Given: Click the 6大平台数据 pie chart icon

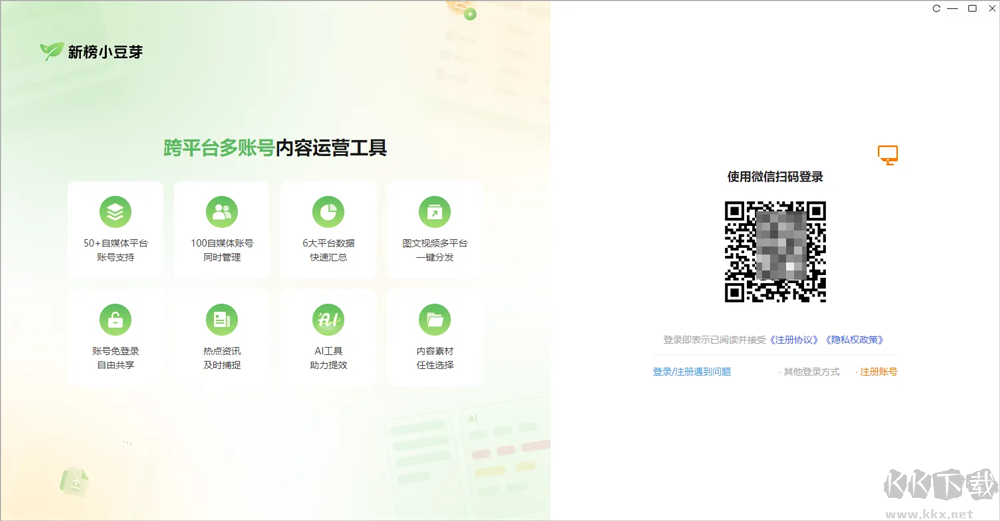Looking at the screenshot, I should pos(328,212).
